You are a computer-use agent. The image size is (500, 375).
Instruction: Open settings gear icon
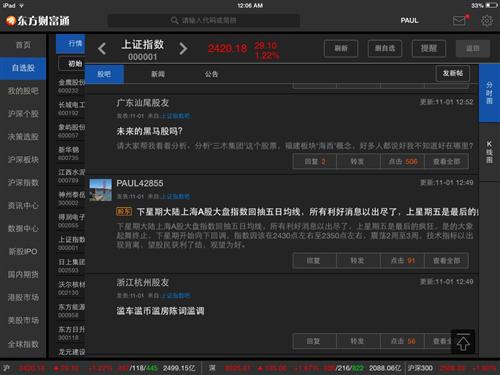point(487,21)
